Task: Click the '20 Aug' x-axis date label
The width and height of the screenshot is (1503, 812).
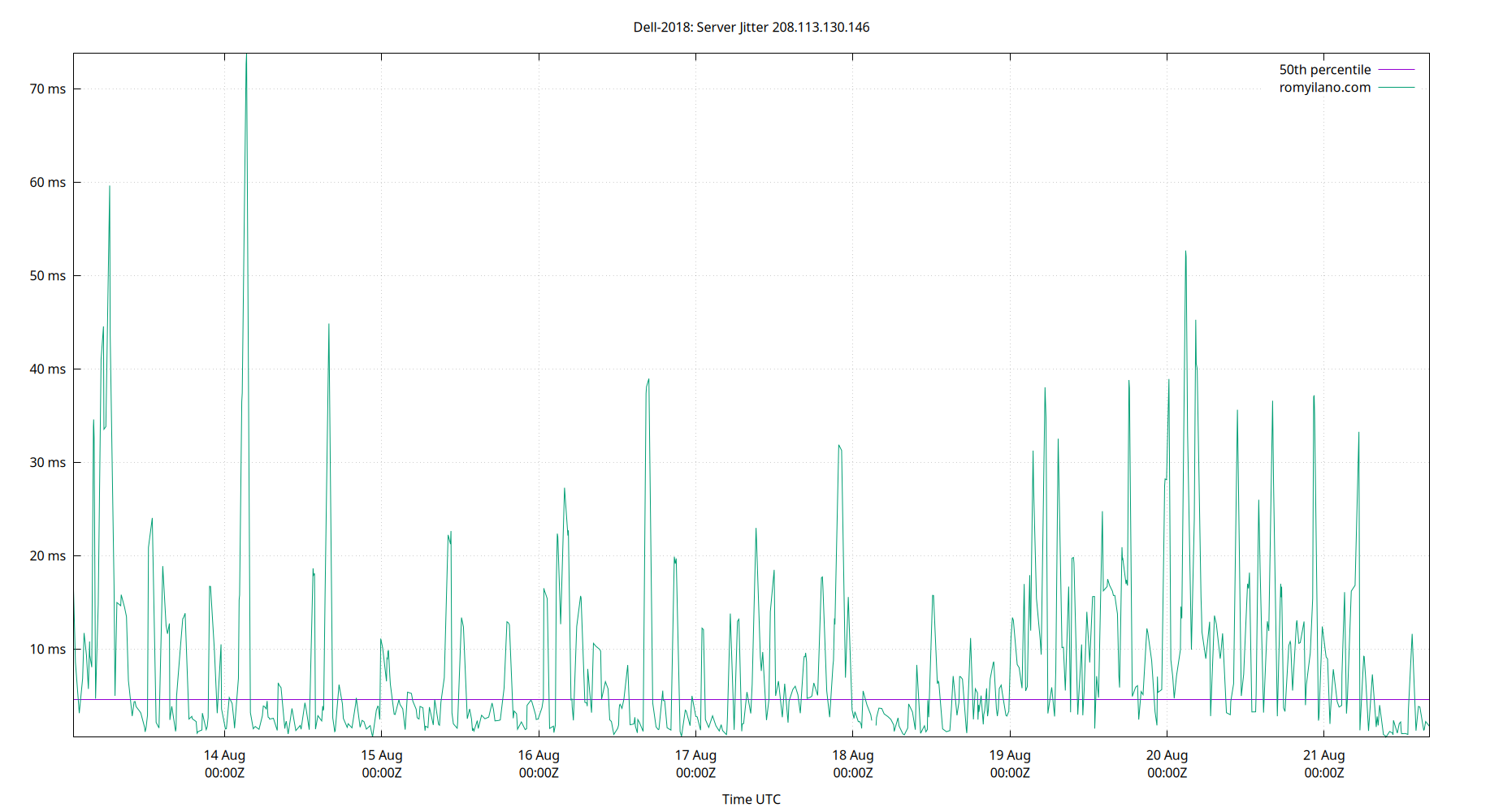Action: pyautogui.click(x=1167, y=755)
